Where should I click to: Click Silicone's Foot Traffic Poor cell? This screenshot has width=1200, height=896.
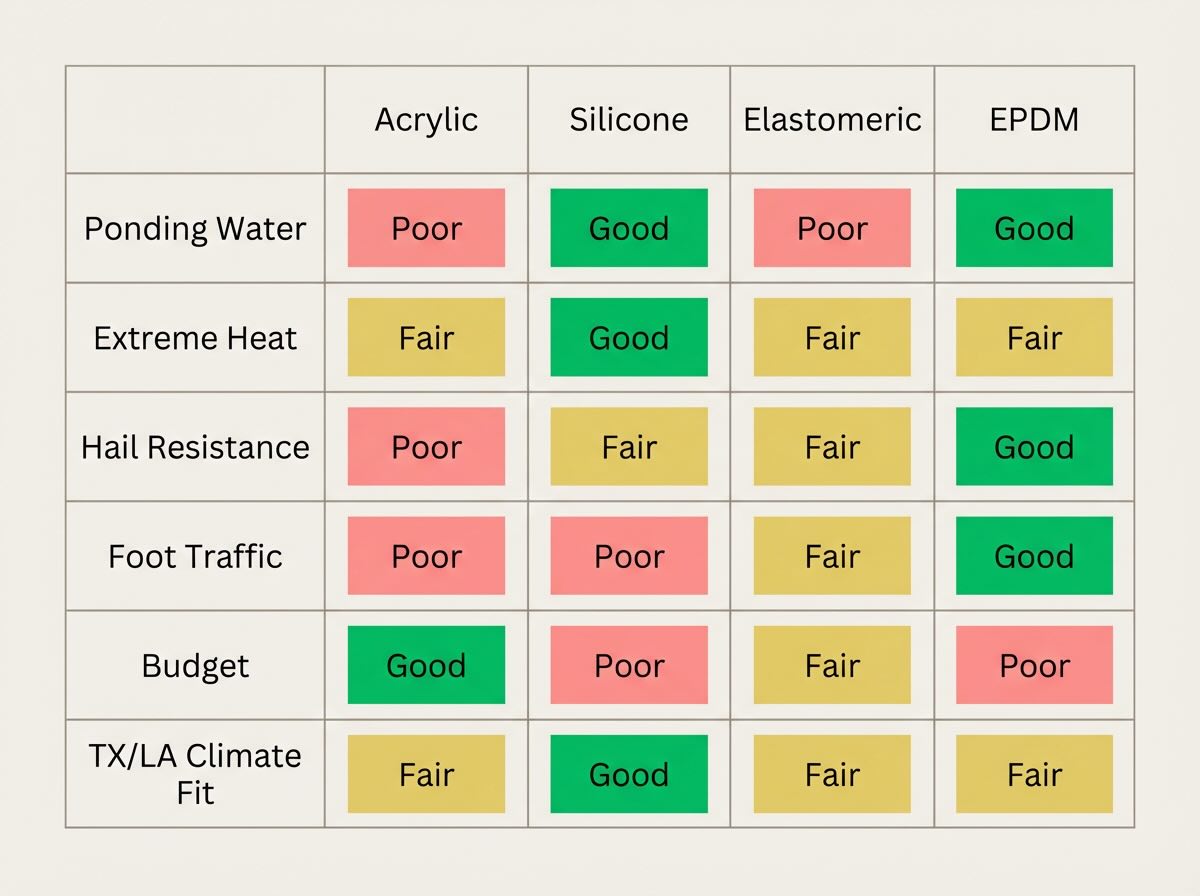(629, 556)
